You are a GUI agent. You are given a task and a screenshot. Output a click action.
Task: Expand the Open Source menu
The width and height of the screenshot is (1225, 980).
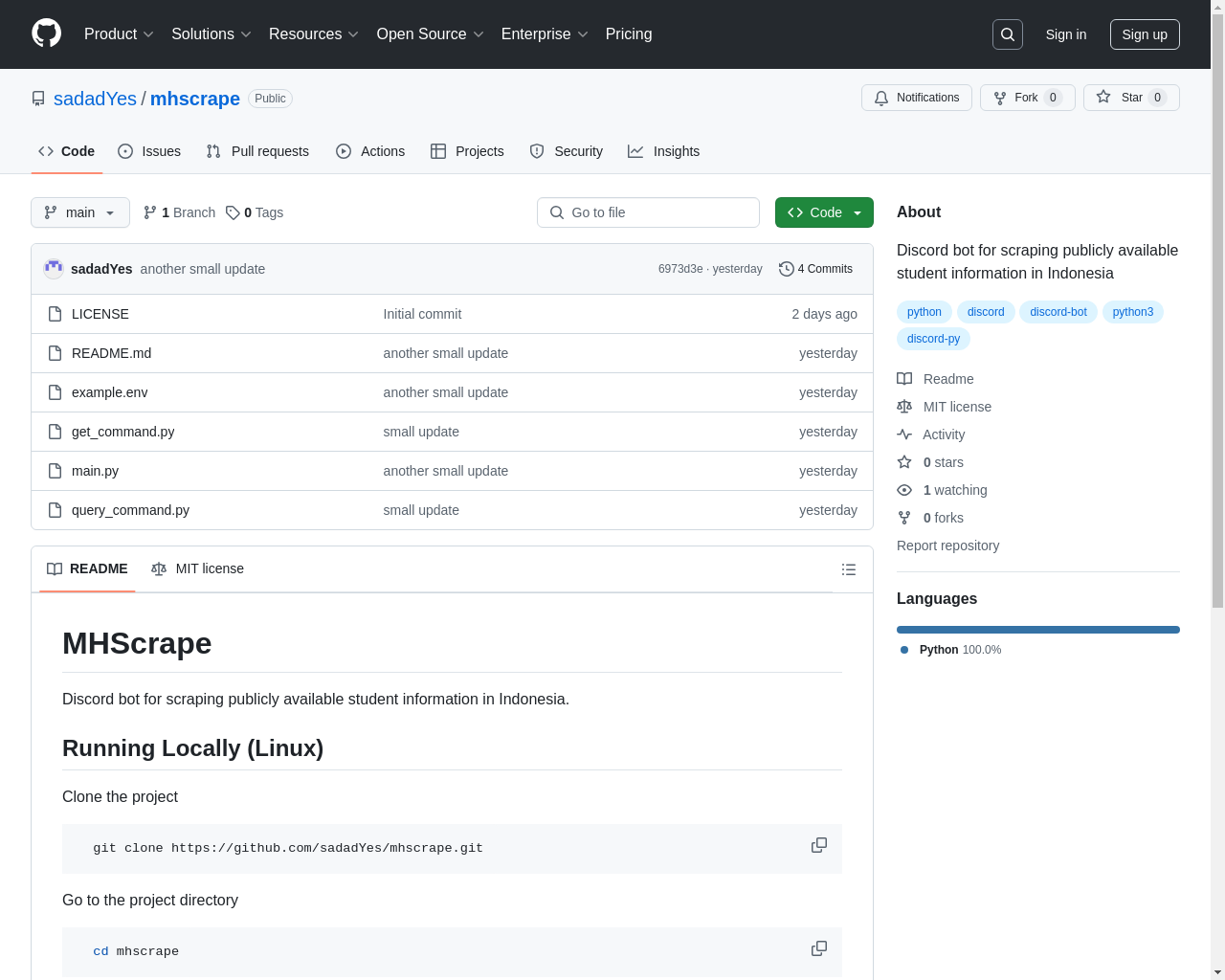(431, 34)
